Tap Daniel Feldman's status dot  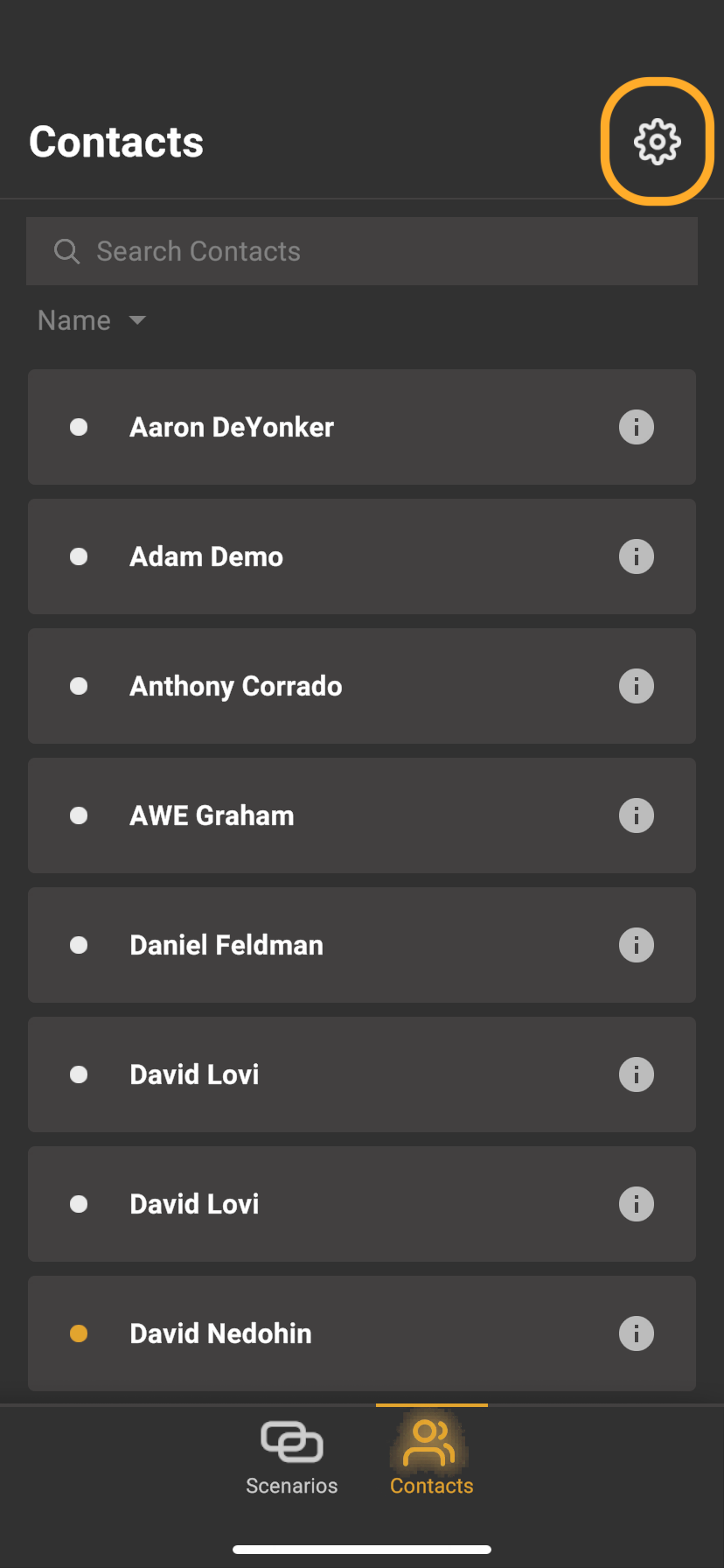[x=79, y=945]
